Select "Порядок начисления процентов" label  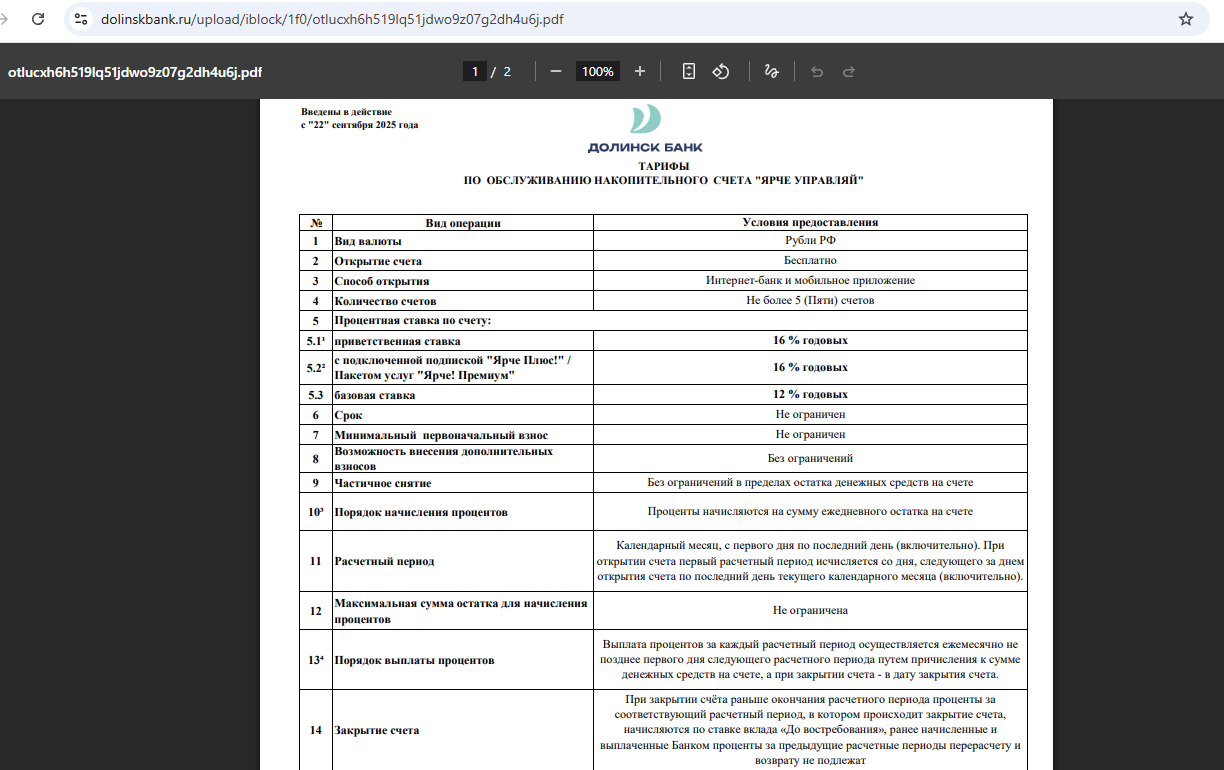[421, 512]
